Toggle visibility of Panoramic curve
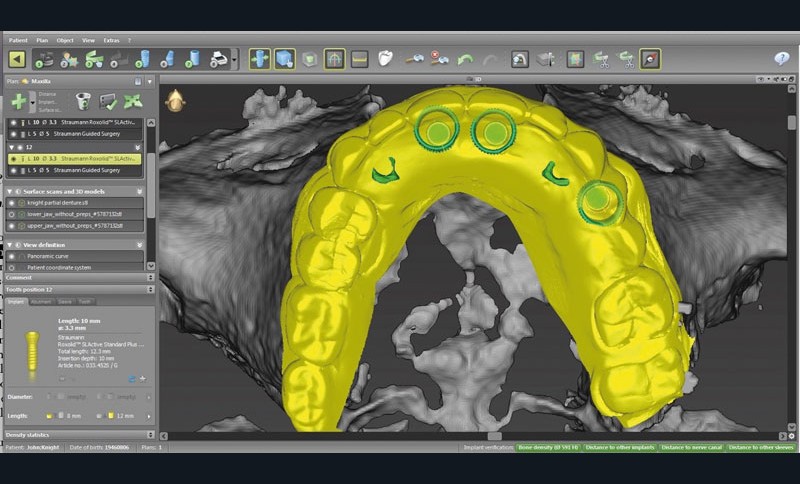Image resolution: width=800 pixels, height=484 pixels. pos(12,256)
